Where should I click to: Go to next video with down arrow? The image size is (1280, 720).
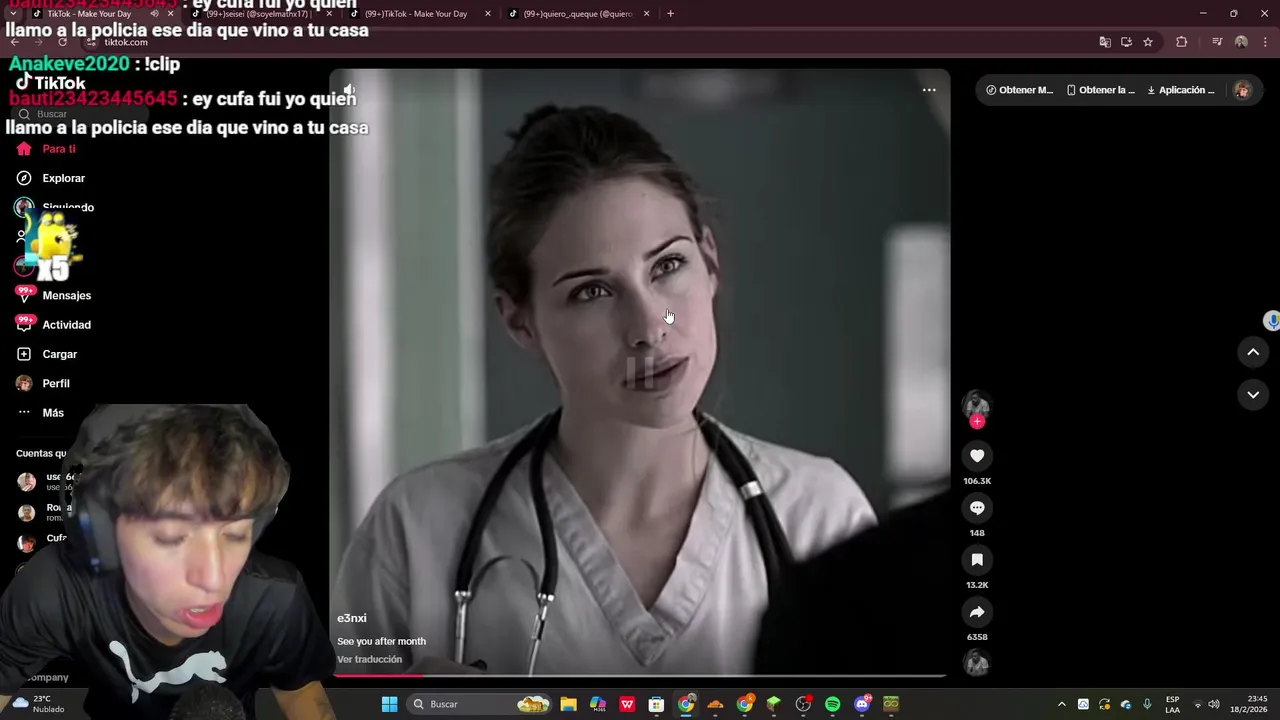point(1253,395)
